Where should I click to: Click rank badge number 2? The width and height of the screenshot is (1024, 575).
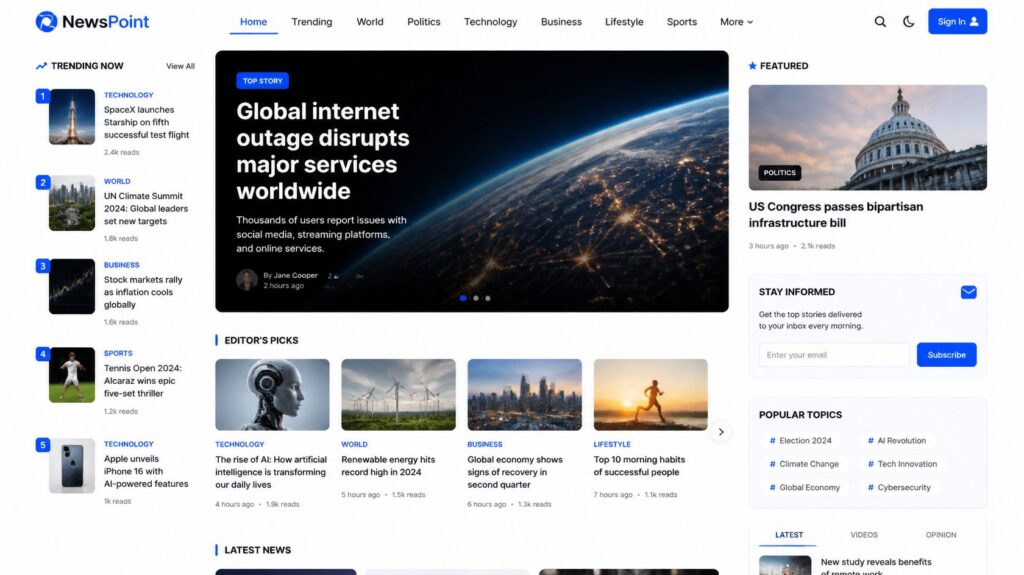pos(42,182)
